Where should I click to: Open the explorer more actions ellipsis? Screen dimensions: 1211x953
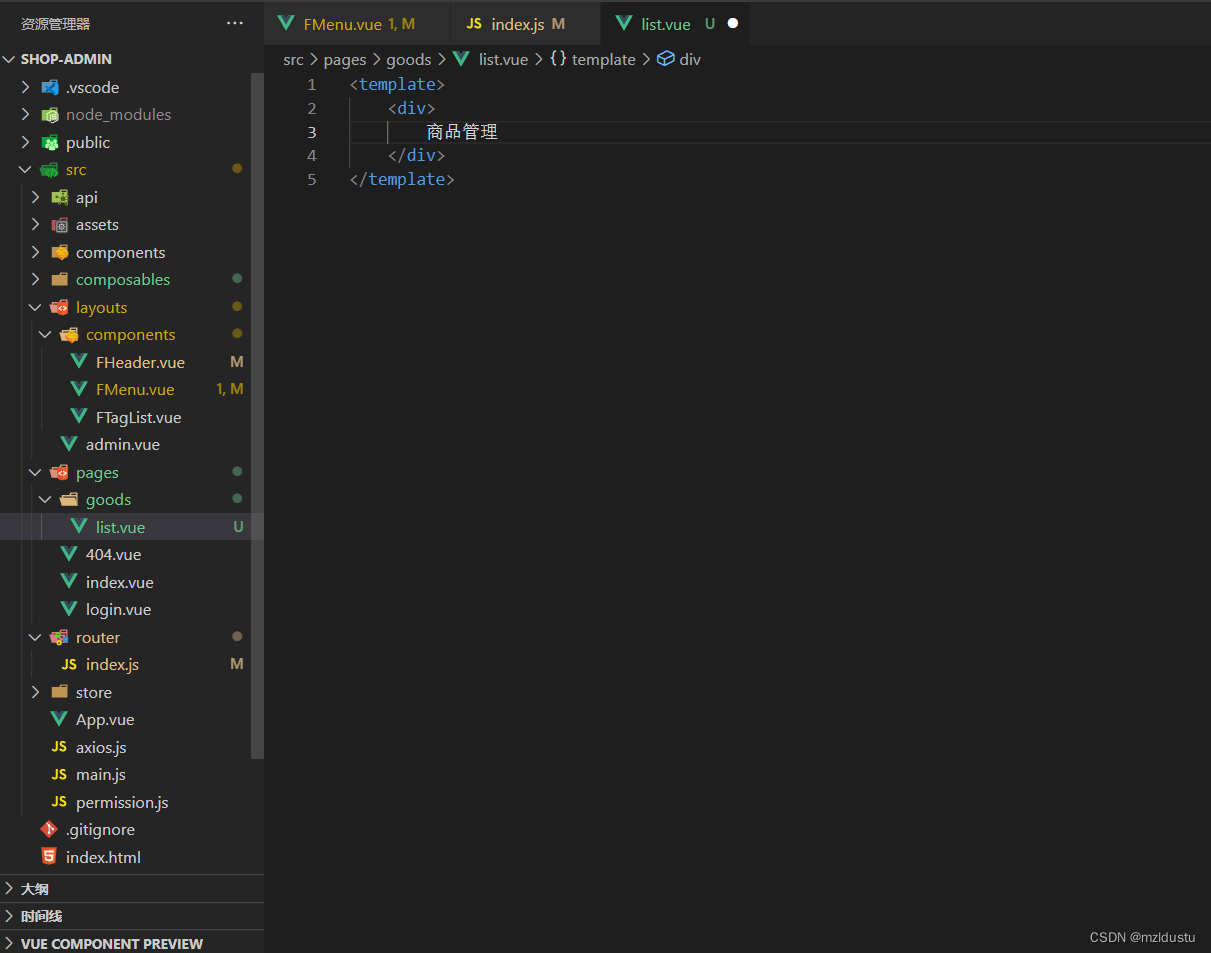point(235,23)
